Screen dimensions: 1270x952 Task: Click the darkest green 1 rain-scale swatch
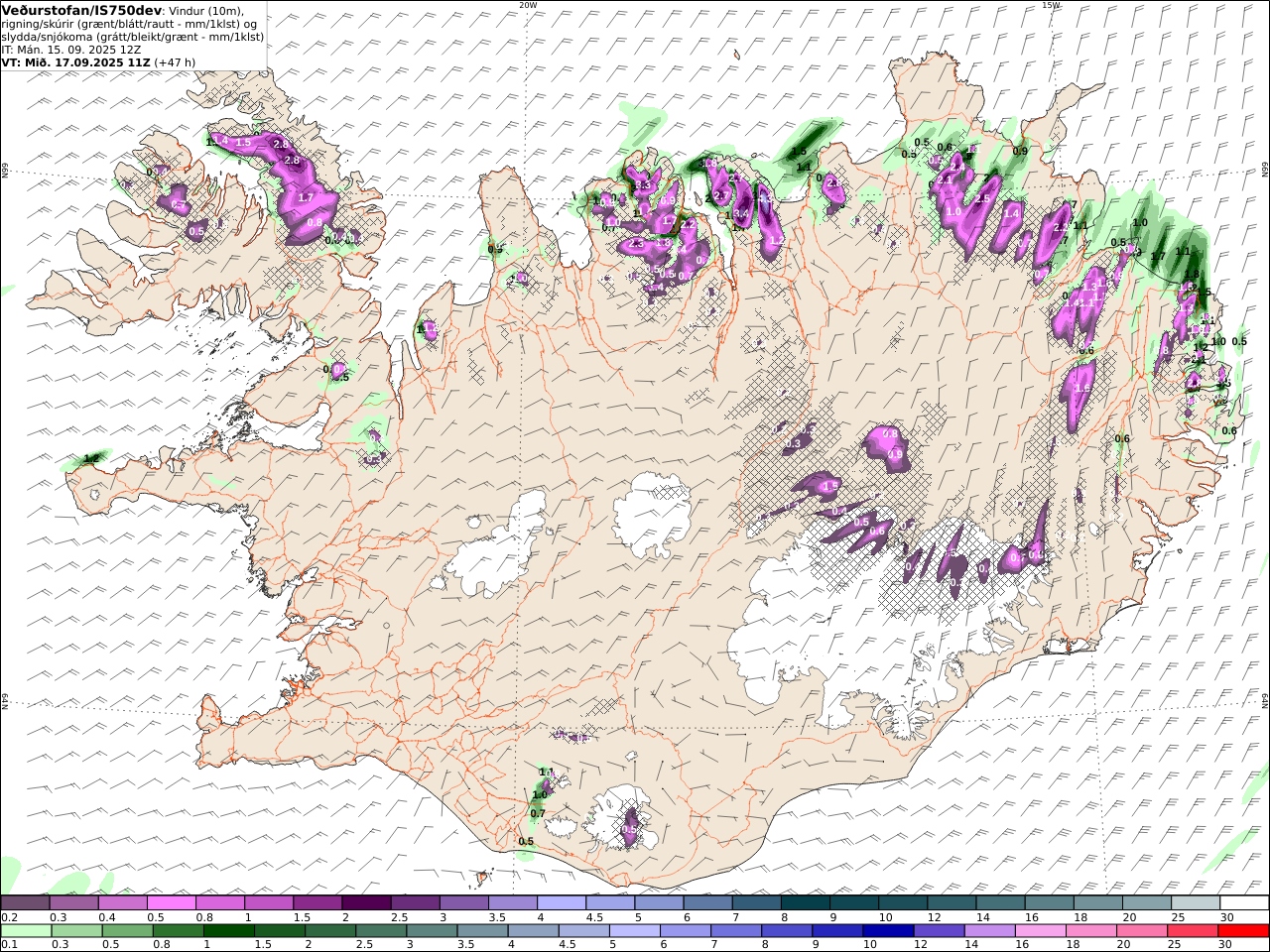click(229, 931)
